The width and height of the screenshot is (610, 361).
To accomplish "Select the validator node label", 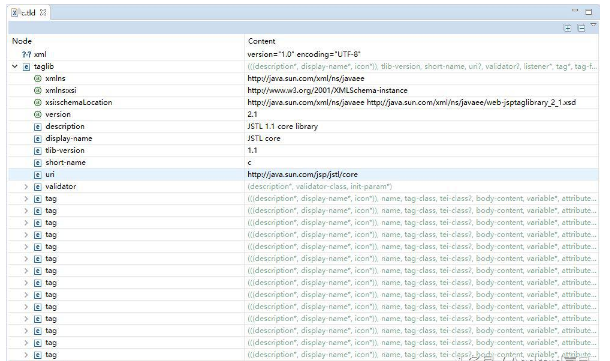I will point(61,187).
